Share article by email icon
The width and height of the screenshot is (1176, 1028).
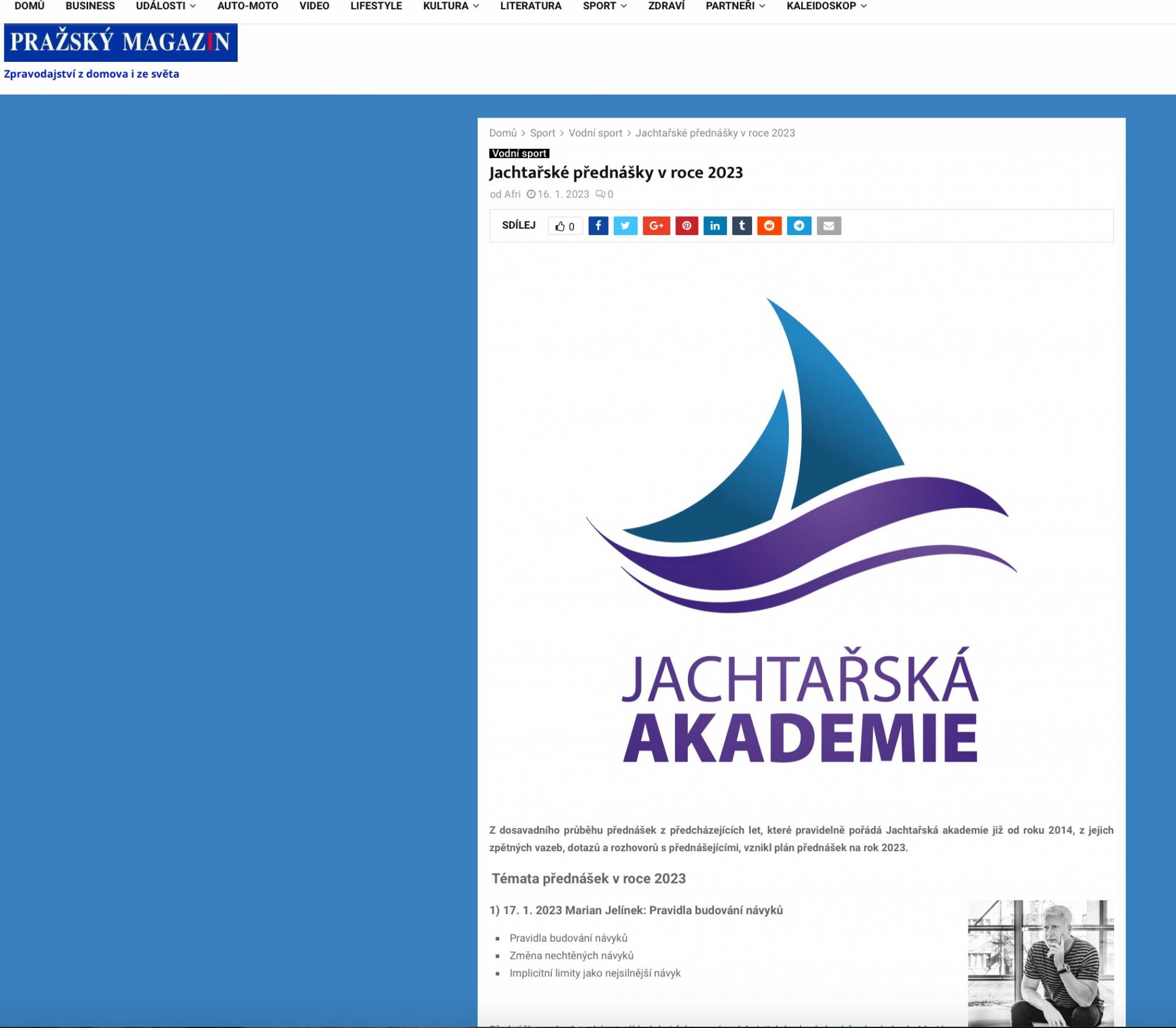click(x=829, y=226)
